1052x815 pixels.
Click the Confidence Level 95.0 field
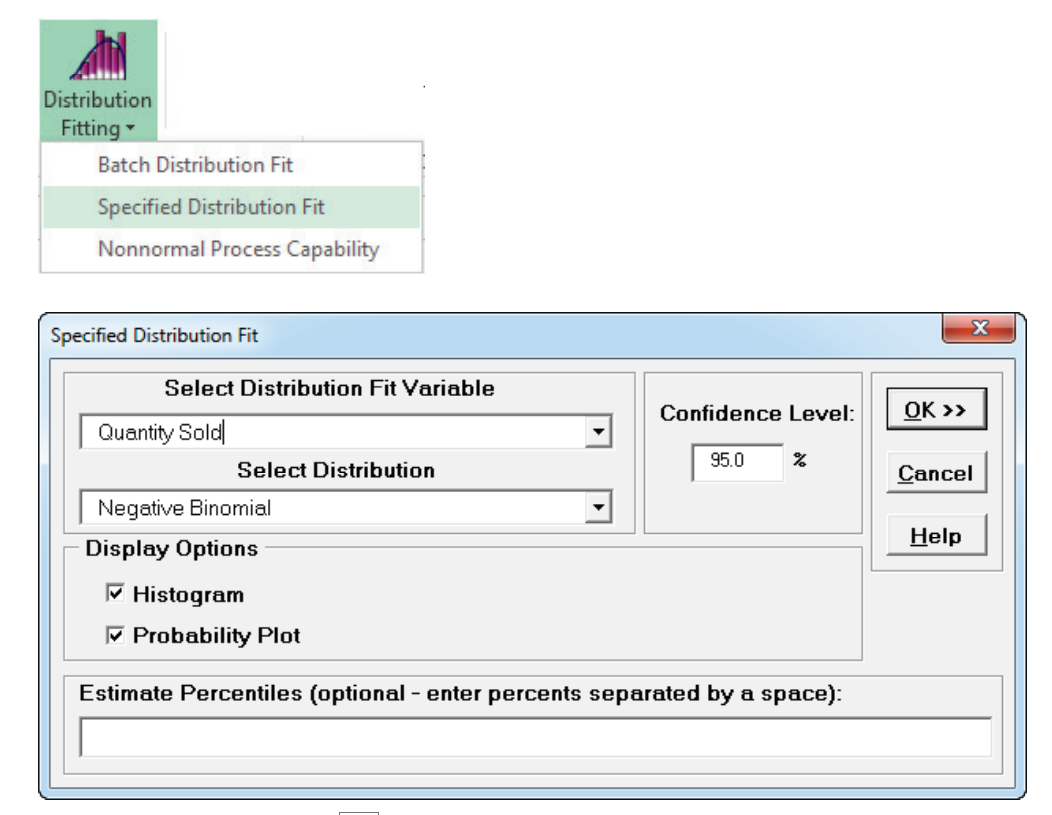coord(736,464)
